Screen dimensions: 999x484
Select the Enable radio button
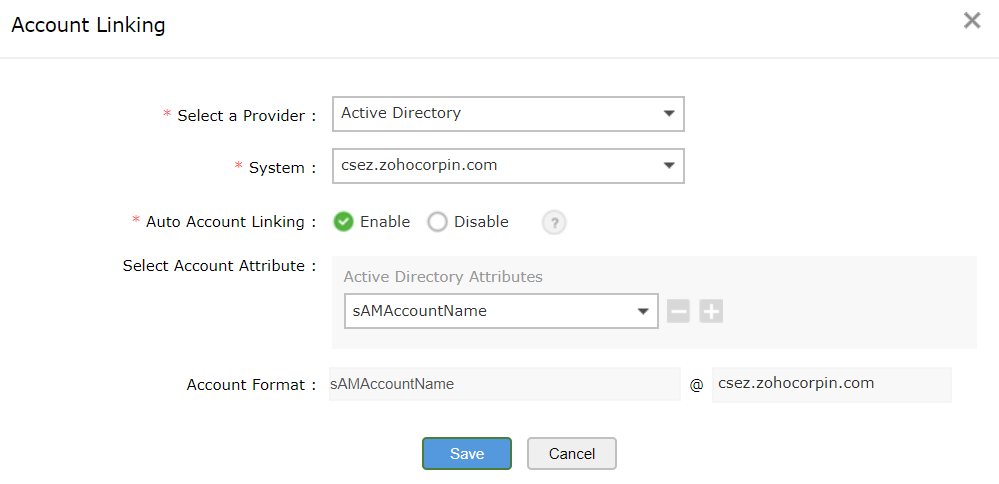tap(344, 222)
